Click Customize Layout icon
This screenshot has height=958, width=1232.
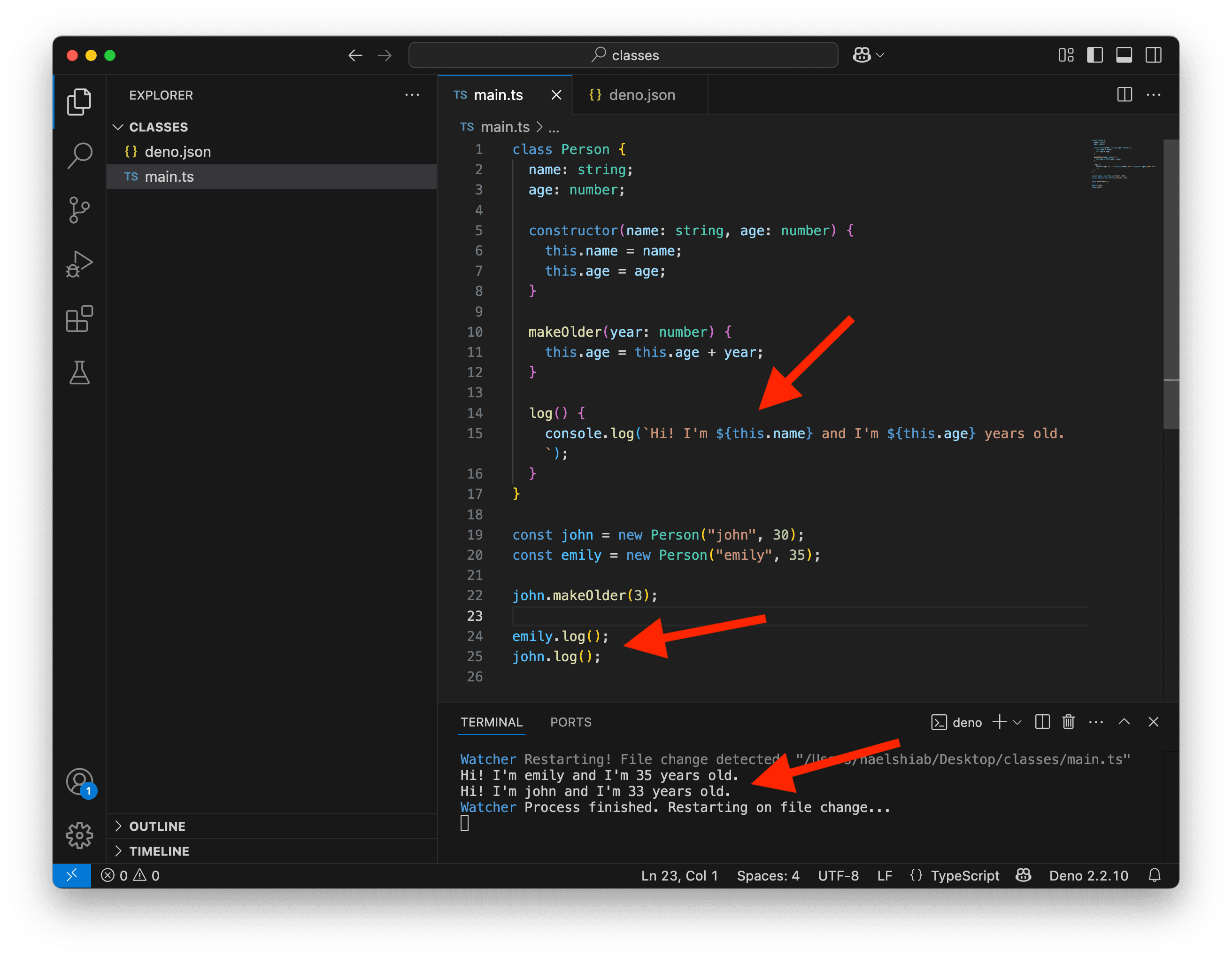click(x=1066, y=55)
